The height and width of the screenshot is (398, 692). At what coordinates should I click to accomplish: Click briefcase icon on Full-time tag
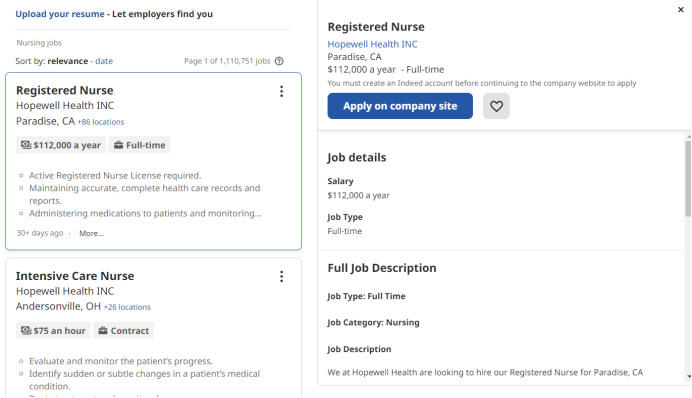pos(118,145)
